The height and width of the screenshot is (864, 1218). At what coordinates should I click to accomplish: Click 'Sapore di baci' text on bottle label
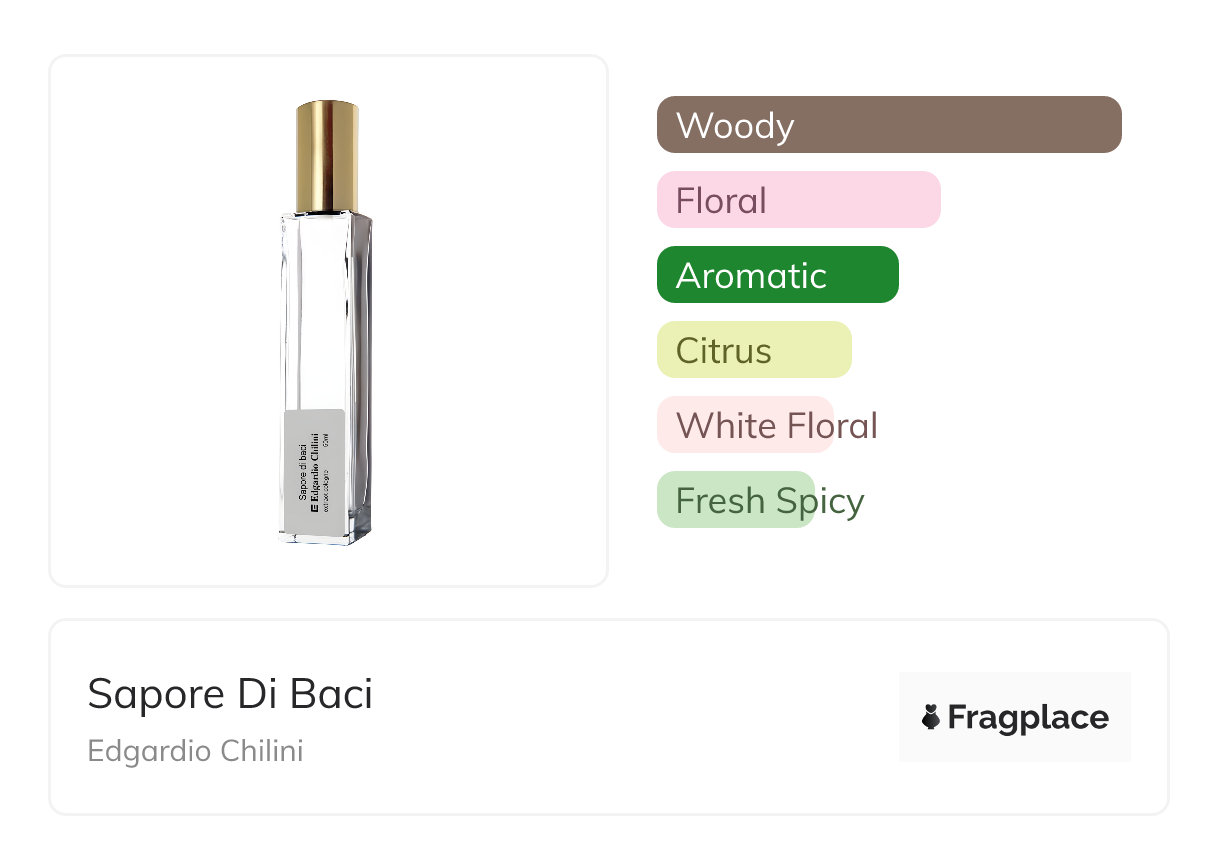tap(303, 473)
